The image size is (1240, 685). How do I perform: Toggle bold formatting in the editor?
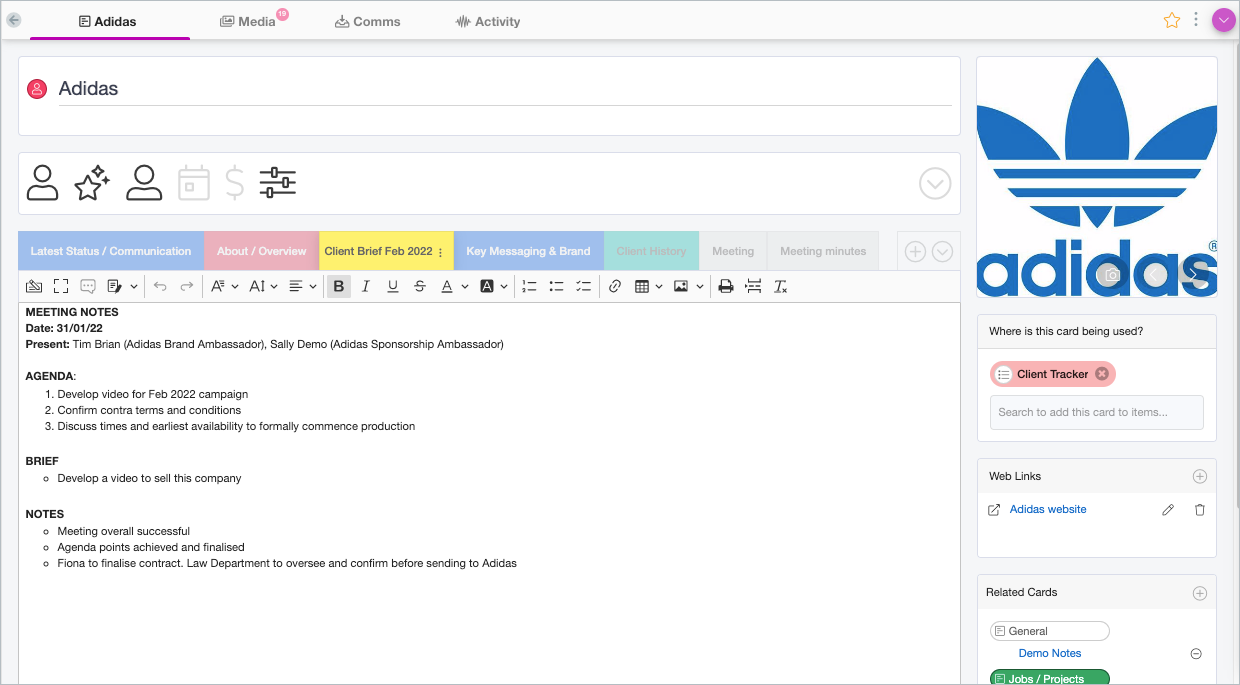(339, 287)
